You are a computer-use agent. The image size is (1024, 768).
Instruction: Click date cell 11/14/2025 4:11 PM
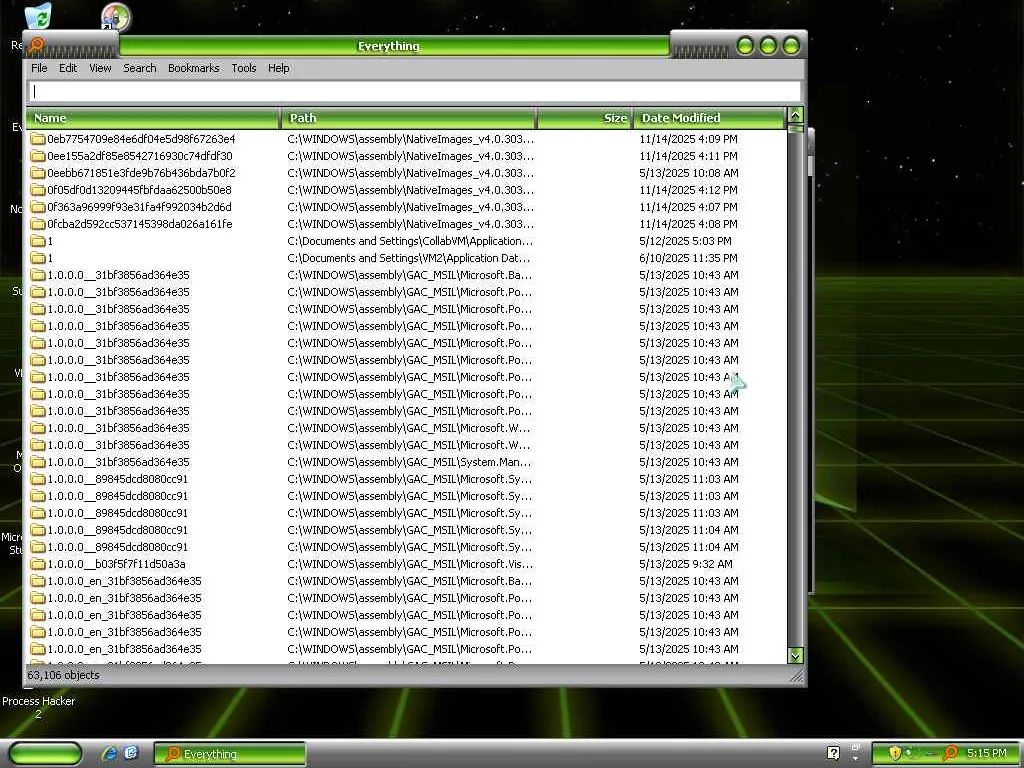coord(688,156)
